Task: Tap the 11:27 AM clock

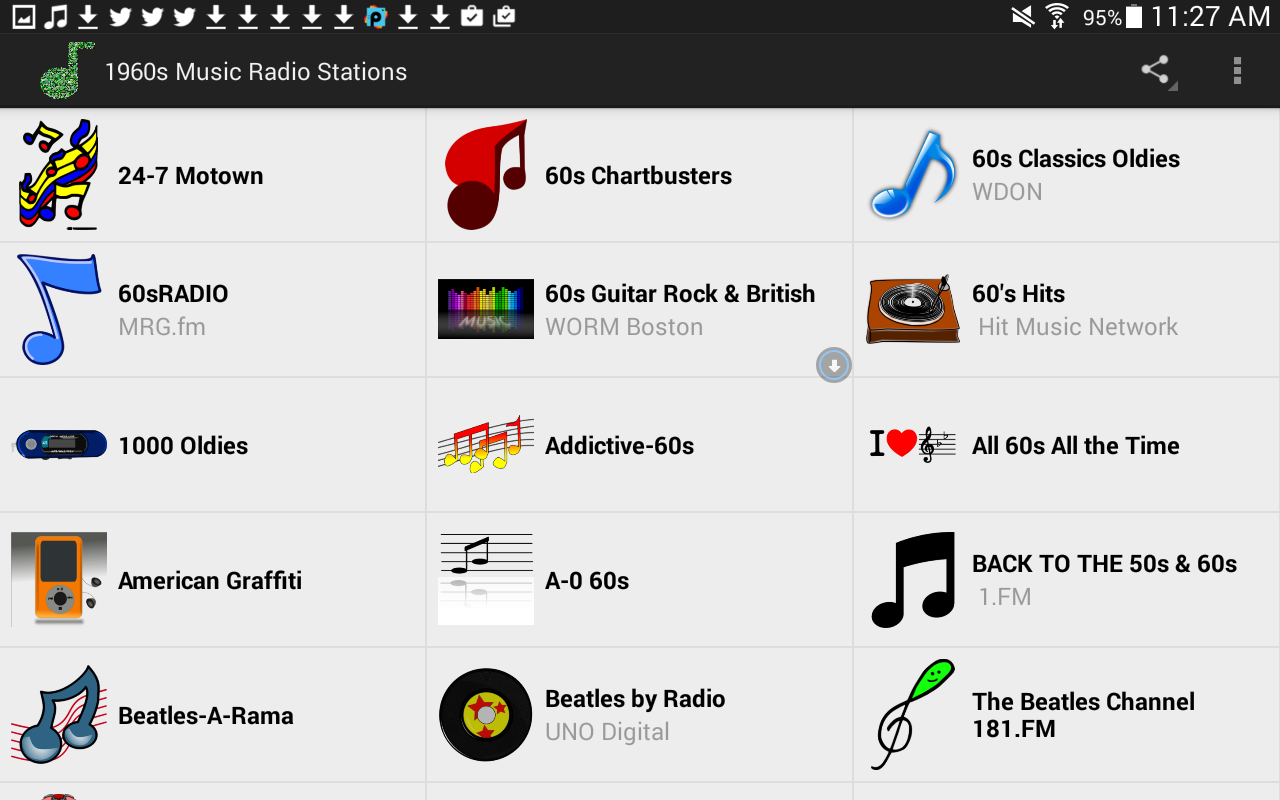Action: tap(1210, 16)
